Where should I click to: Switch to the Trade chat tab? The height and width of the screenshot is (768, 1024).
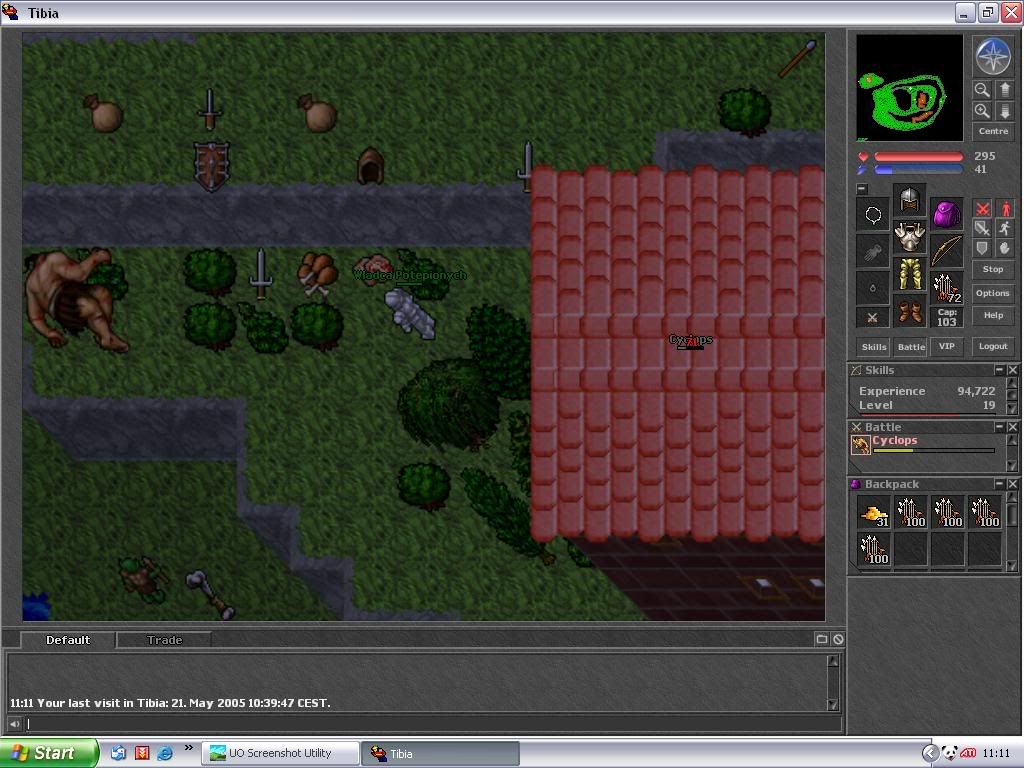point(165,640)
